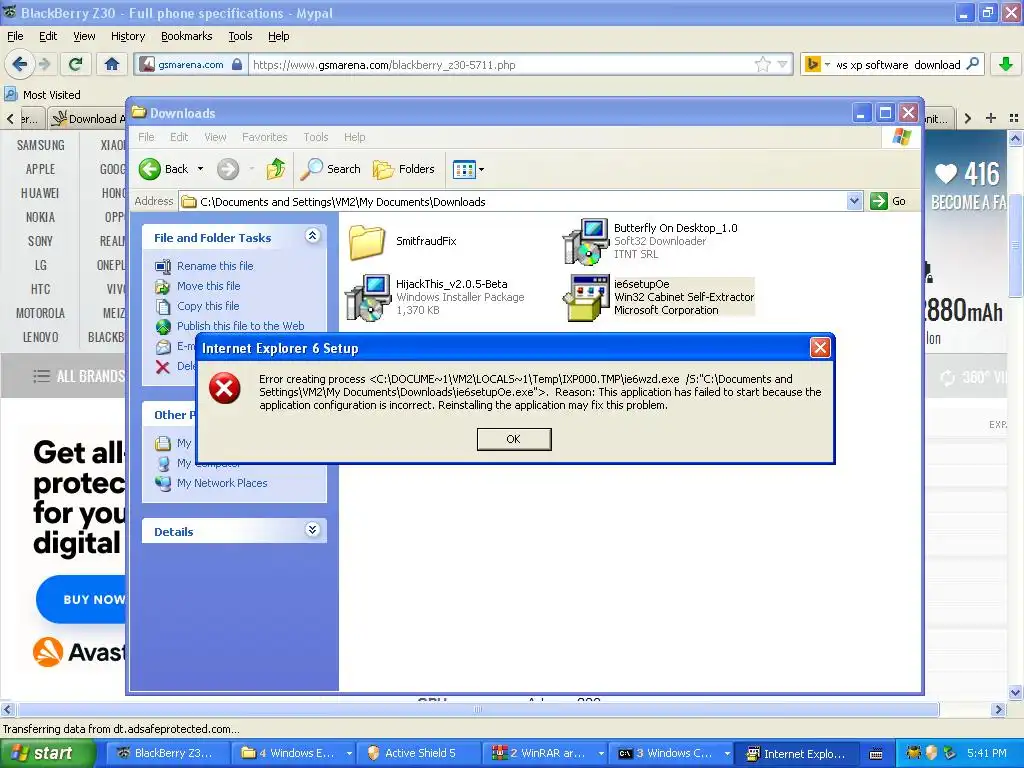Click SAMSUNG brand link on gsmarena page

40,145
